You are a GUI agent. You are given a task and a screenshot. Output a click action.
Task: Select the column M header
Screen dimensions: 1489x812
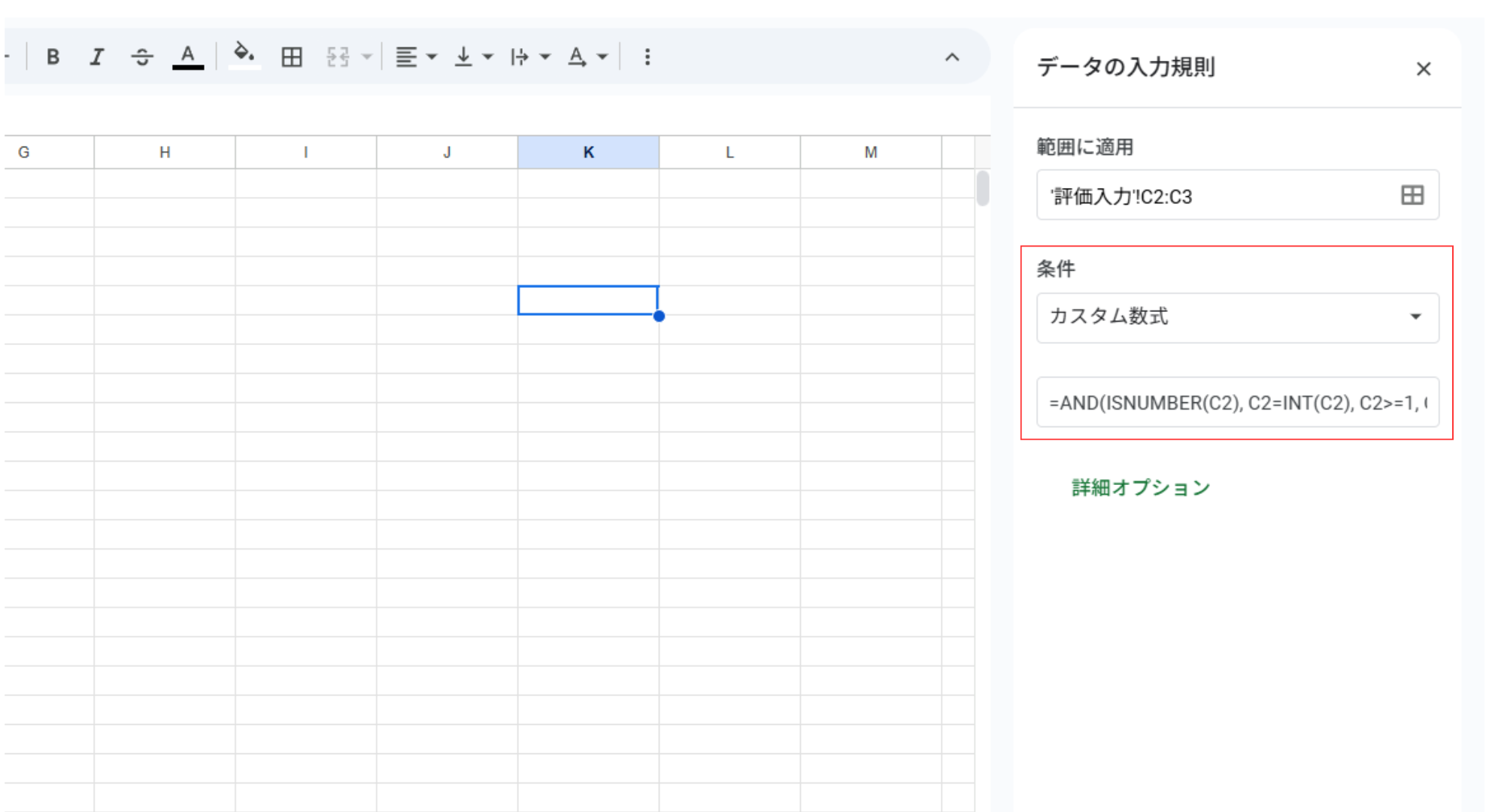[871, 153]
